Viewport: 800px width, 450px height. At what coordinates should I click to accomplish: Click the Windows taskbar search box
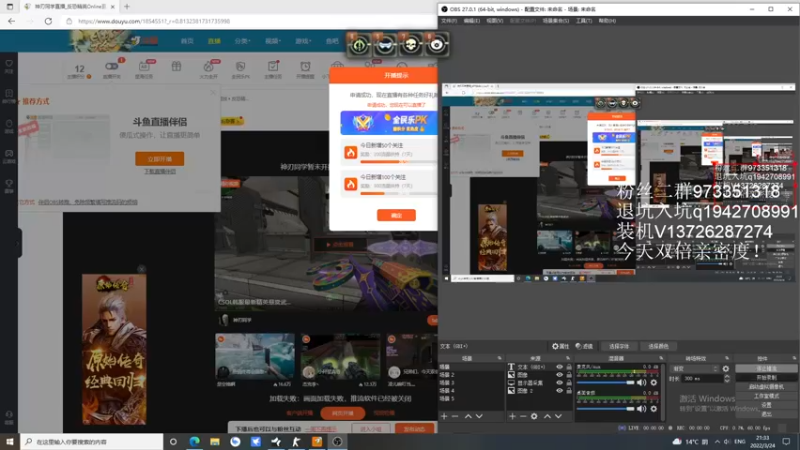pyautogui.click(x=92, y=442)
